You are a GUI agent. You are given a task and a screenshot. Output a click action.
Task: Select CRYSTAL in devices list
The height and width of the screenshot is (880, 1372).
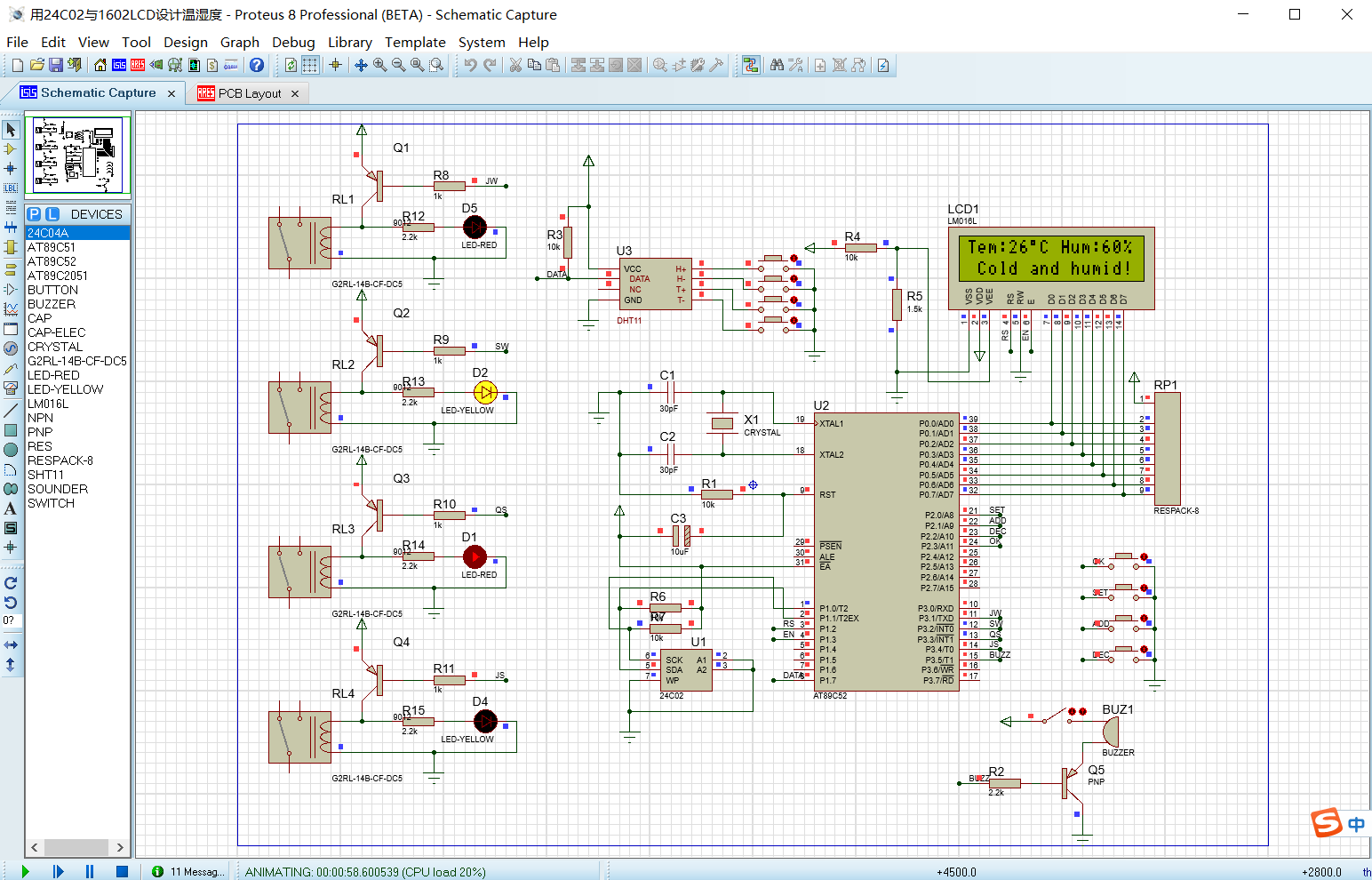[x=77, y=347]
